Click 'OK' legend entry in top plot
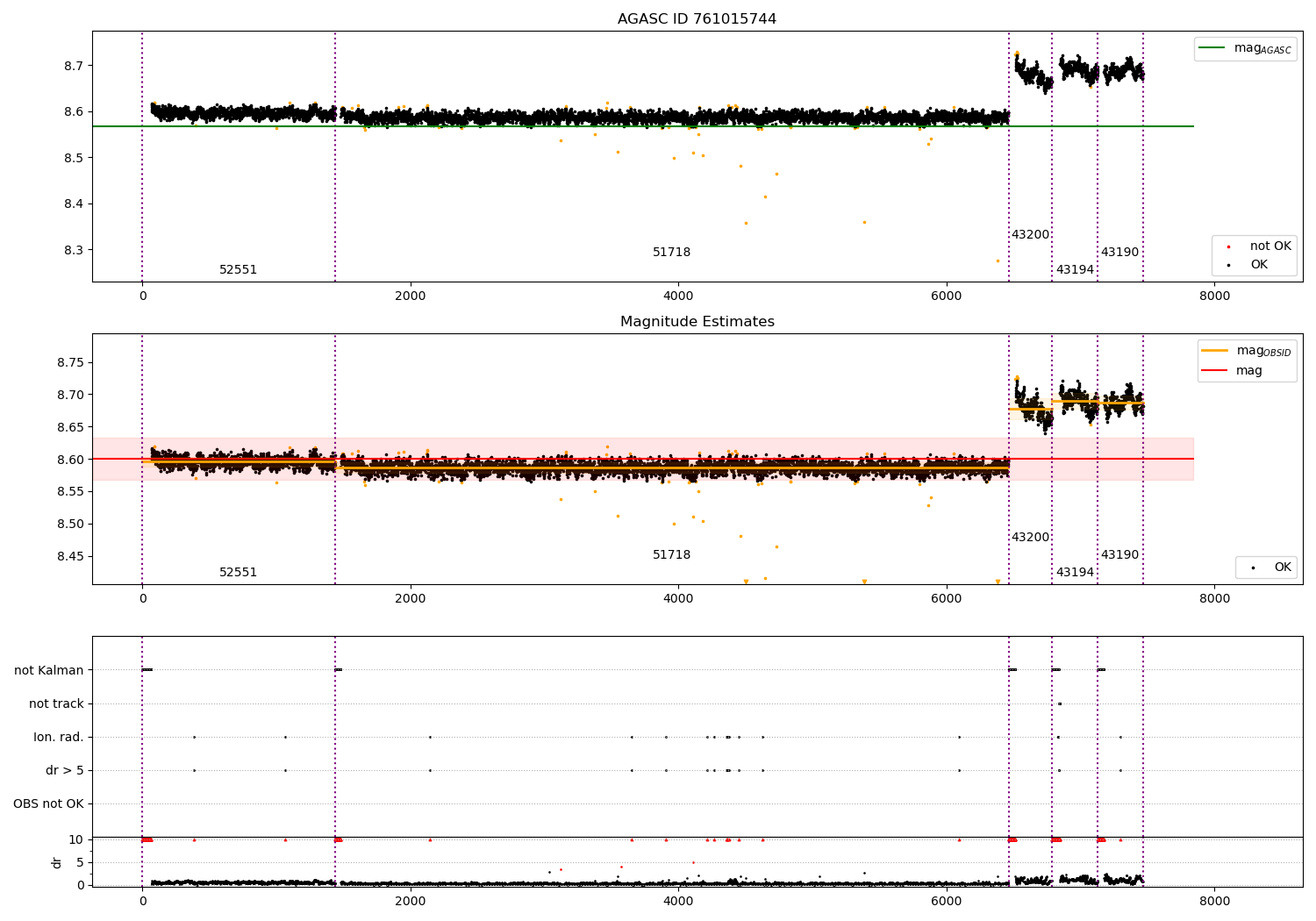The image size is (1316, 921). click(x=1259, y=265)
